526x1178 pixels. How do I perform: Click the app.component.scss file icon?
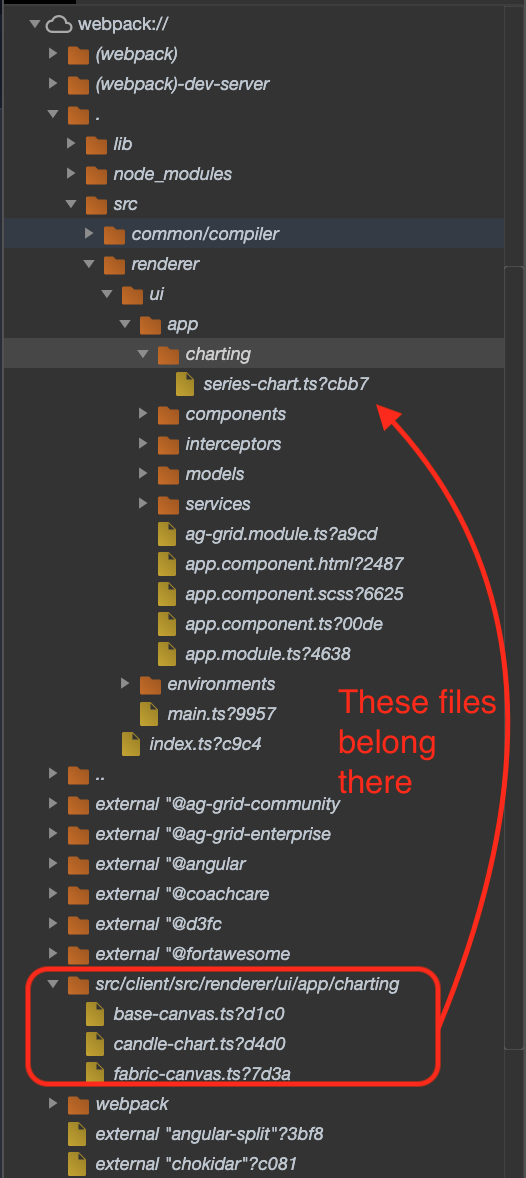click(167, 594)
